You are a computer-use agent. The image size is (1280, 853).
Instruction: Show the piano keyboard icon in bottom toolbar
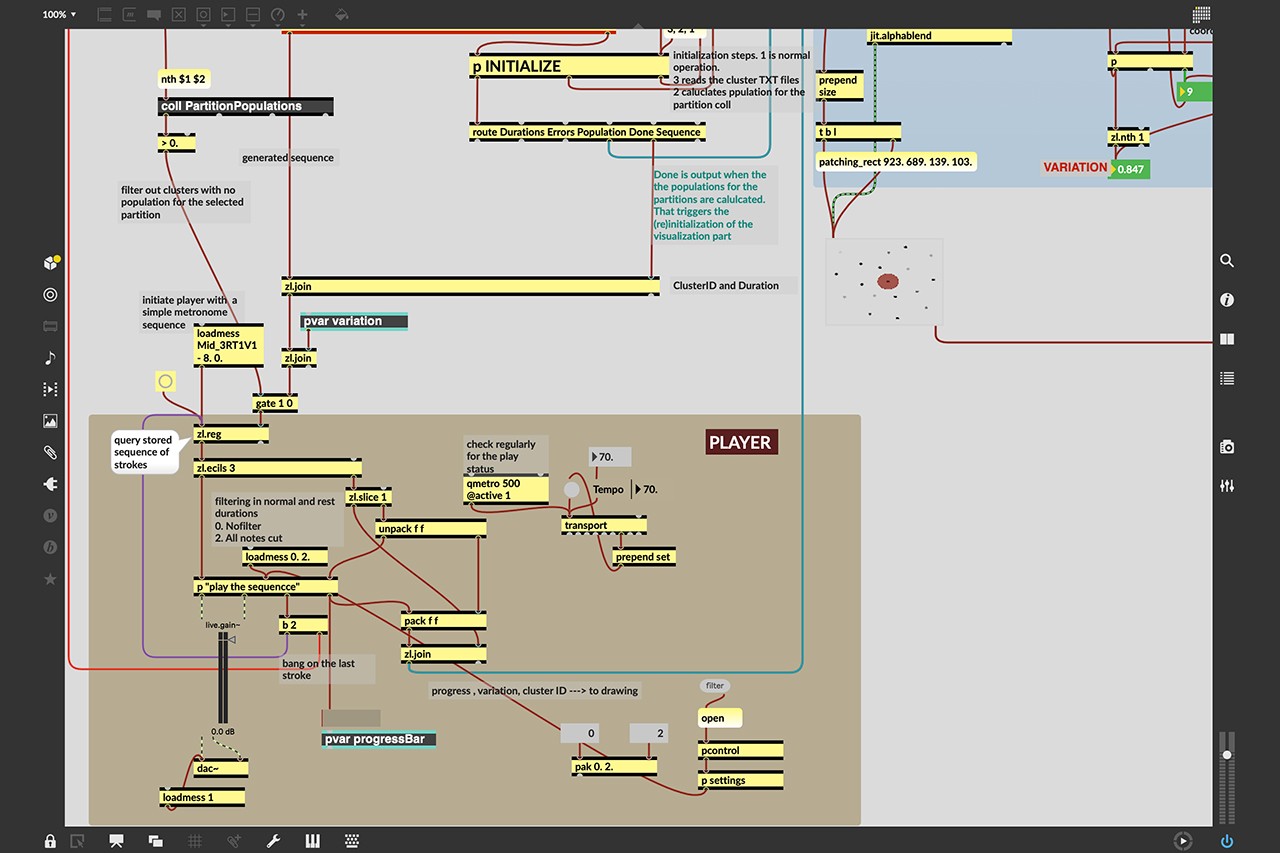coord(312,841)
